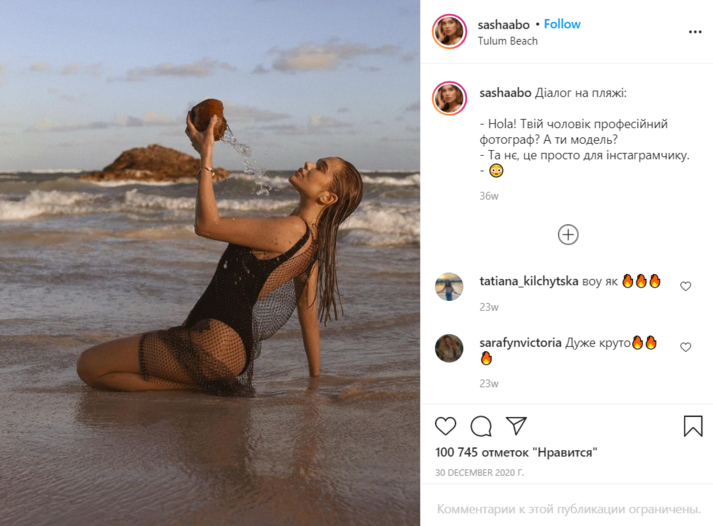The width and height of the screenshot is (713, 526).
Task: Like the post with heart icon
Action: click(x=446, y=426)
